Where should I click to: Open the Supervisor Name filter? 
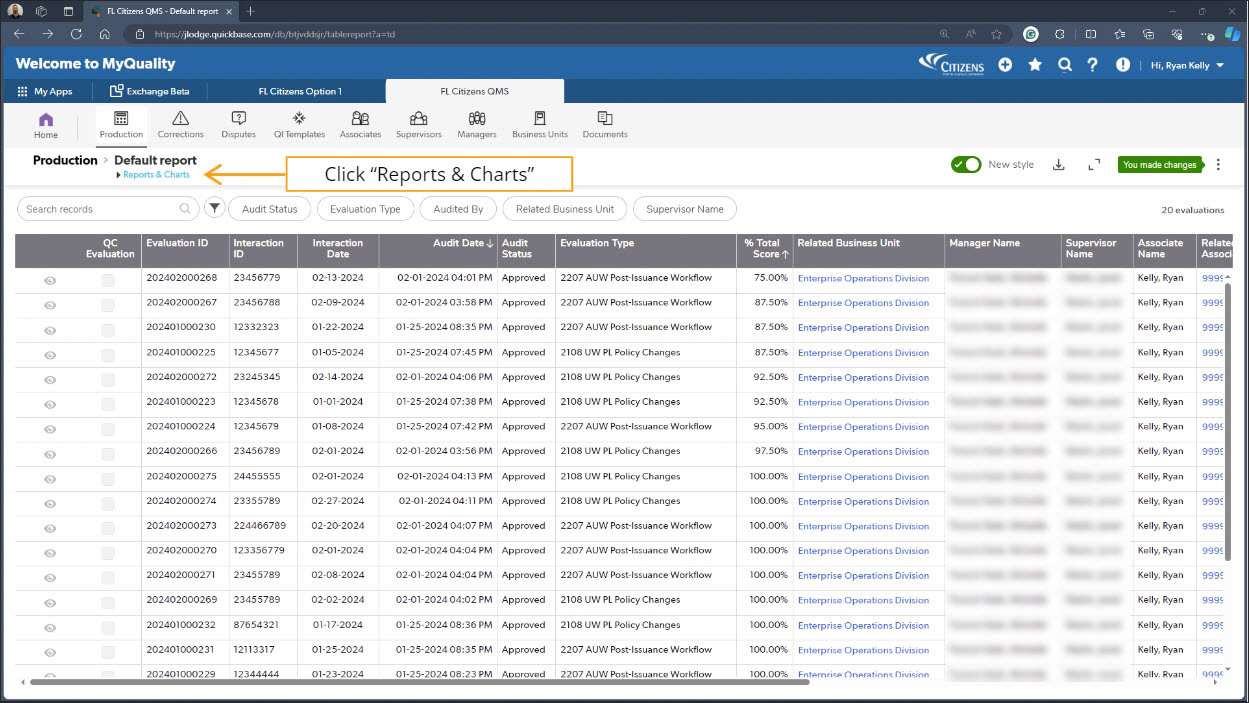tap(685, 209)
